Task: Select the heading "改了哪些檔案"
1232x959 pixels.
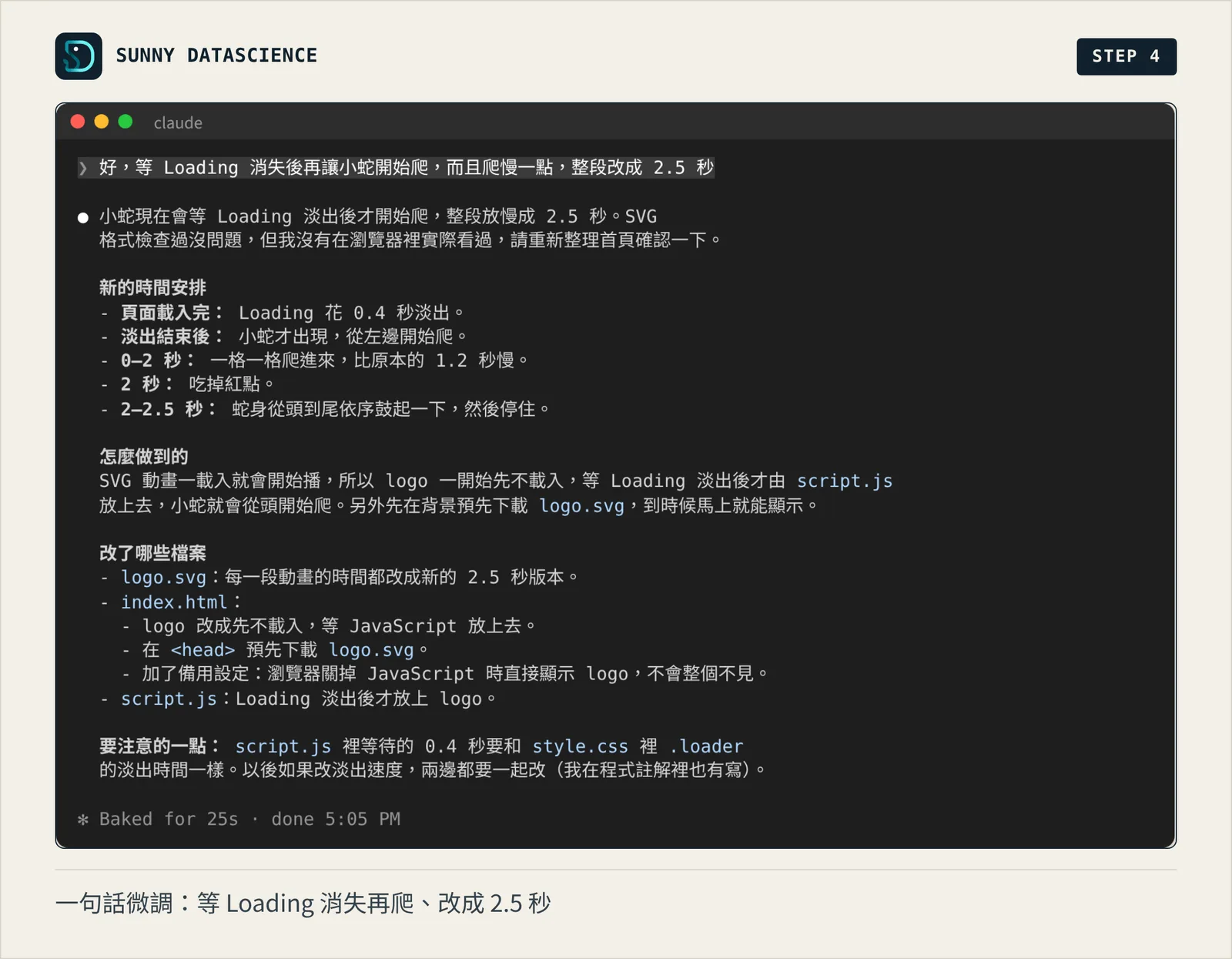Action: [x=152, y=553]
